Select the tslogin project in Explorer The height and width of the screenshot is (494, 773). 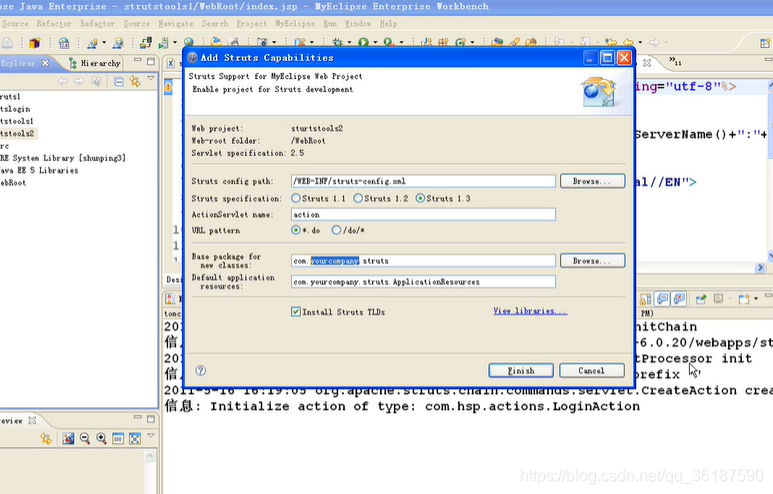pyautogui.click(x=15, y=109)
